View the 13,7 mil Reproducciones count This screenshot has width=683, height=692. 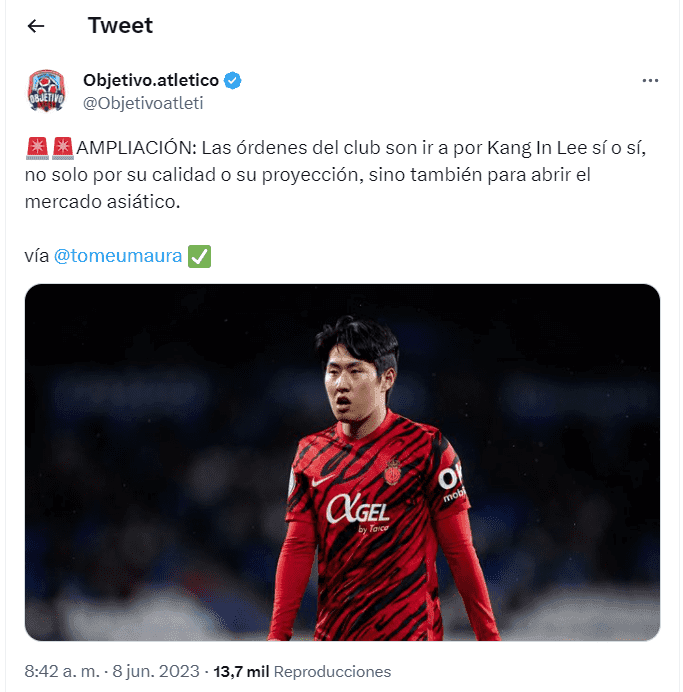point(302,672)
